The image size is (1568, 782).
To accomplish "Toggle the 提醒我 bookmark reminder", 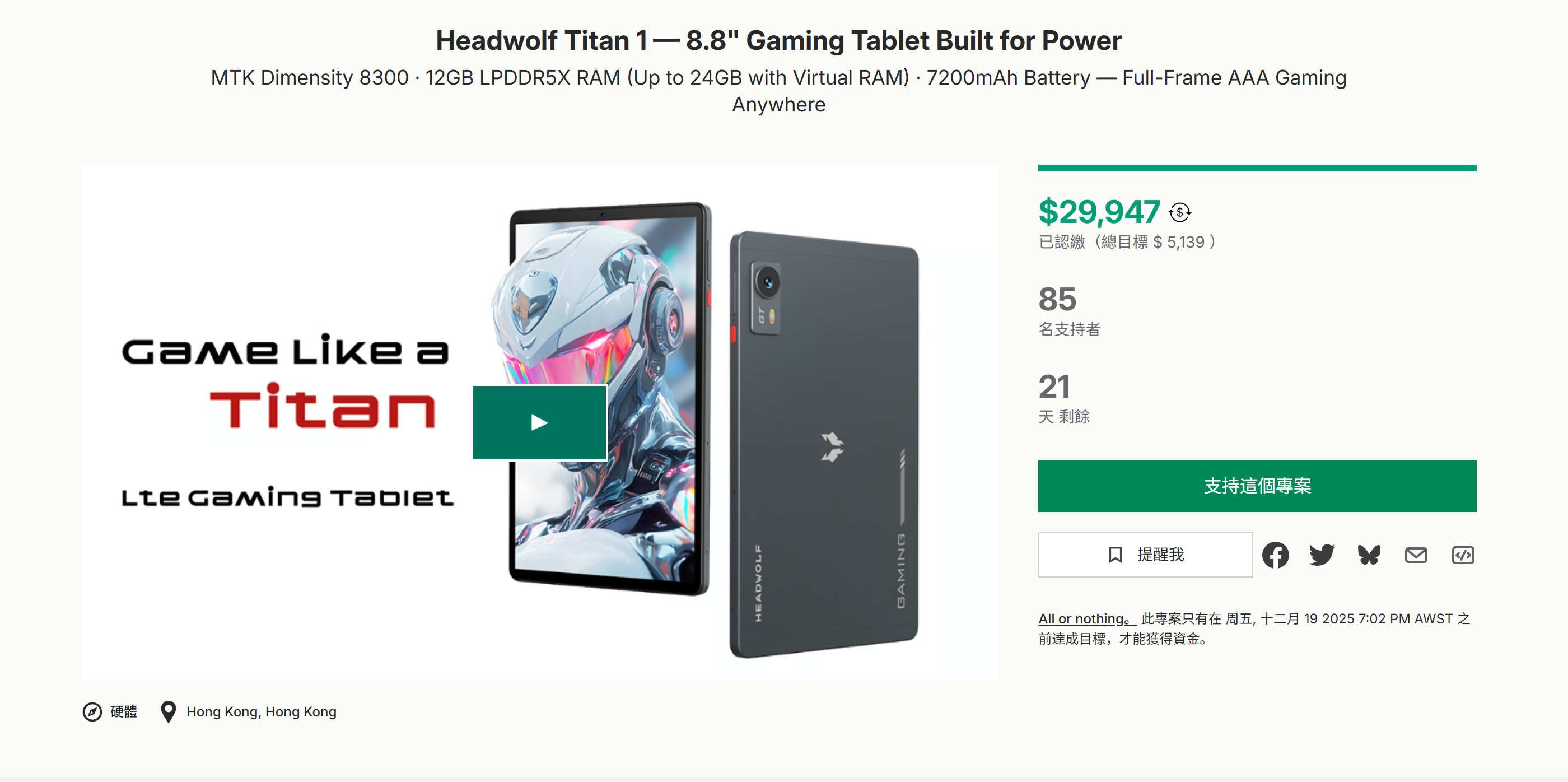I will tap(1144, 555).
